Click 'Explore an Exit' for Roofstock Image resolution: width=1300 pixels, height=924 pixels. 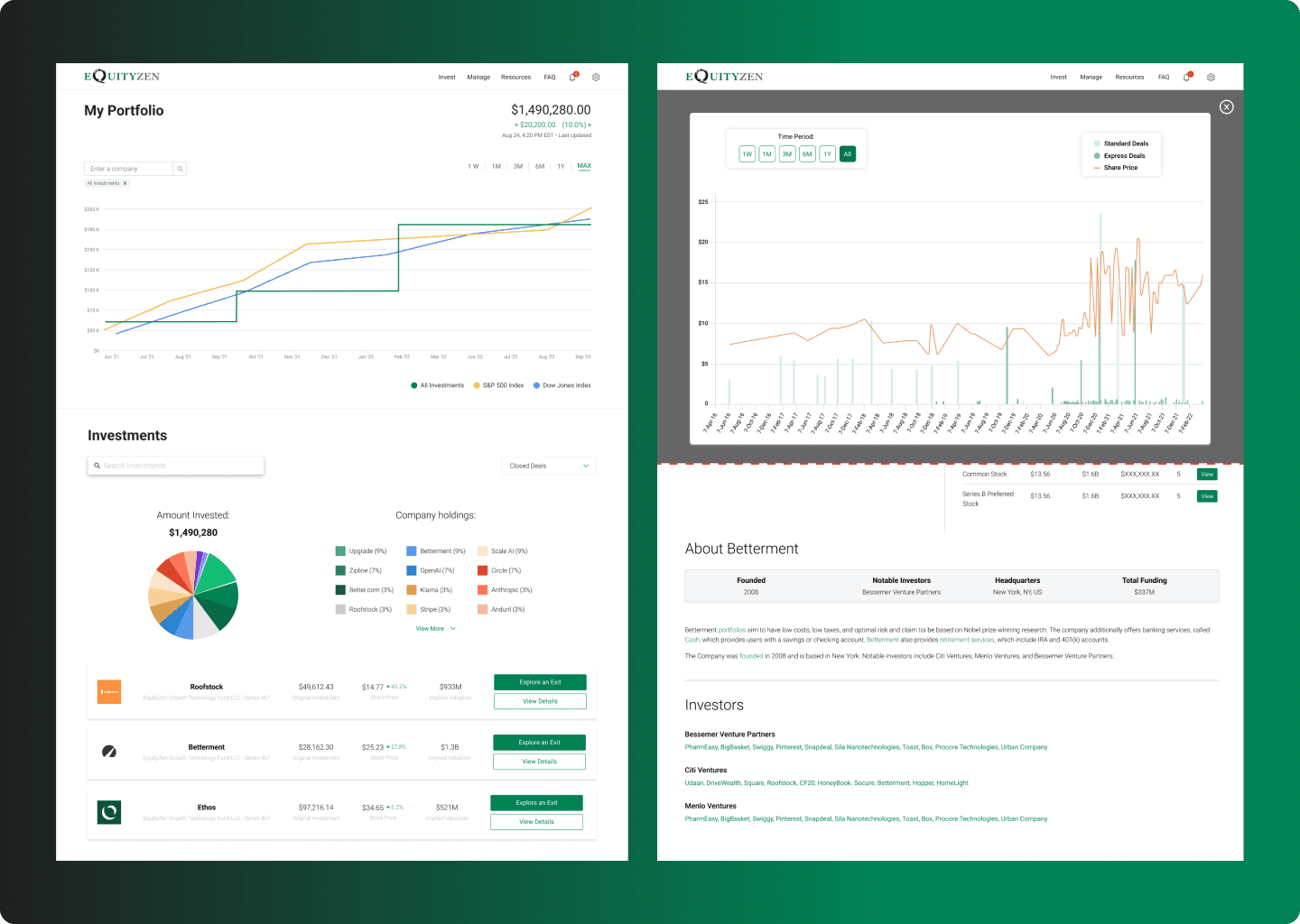point(540,682)
